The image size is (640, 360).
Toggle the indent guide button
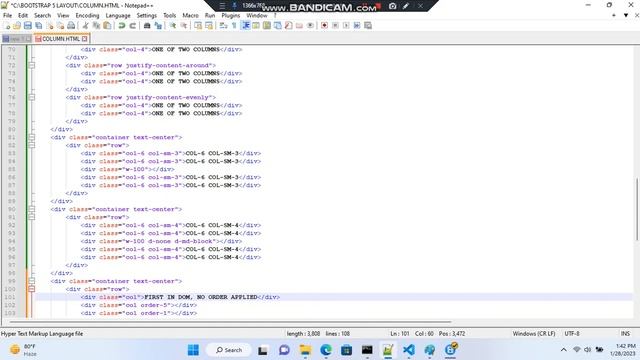click(246, 25)
